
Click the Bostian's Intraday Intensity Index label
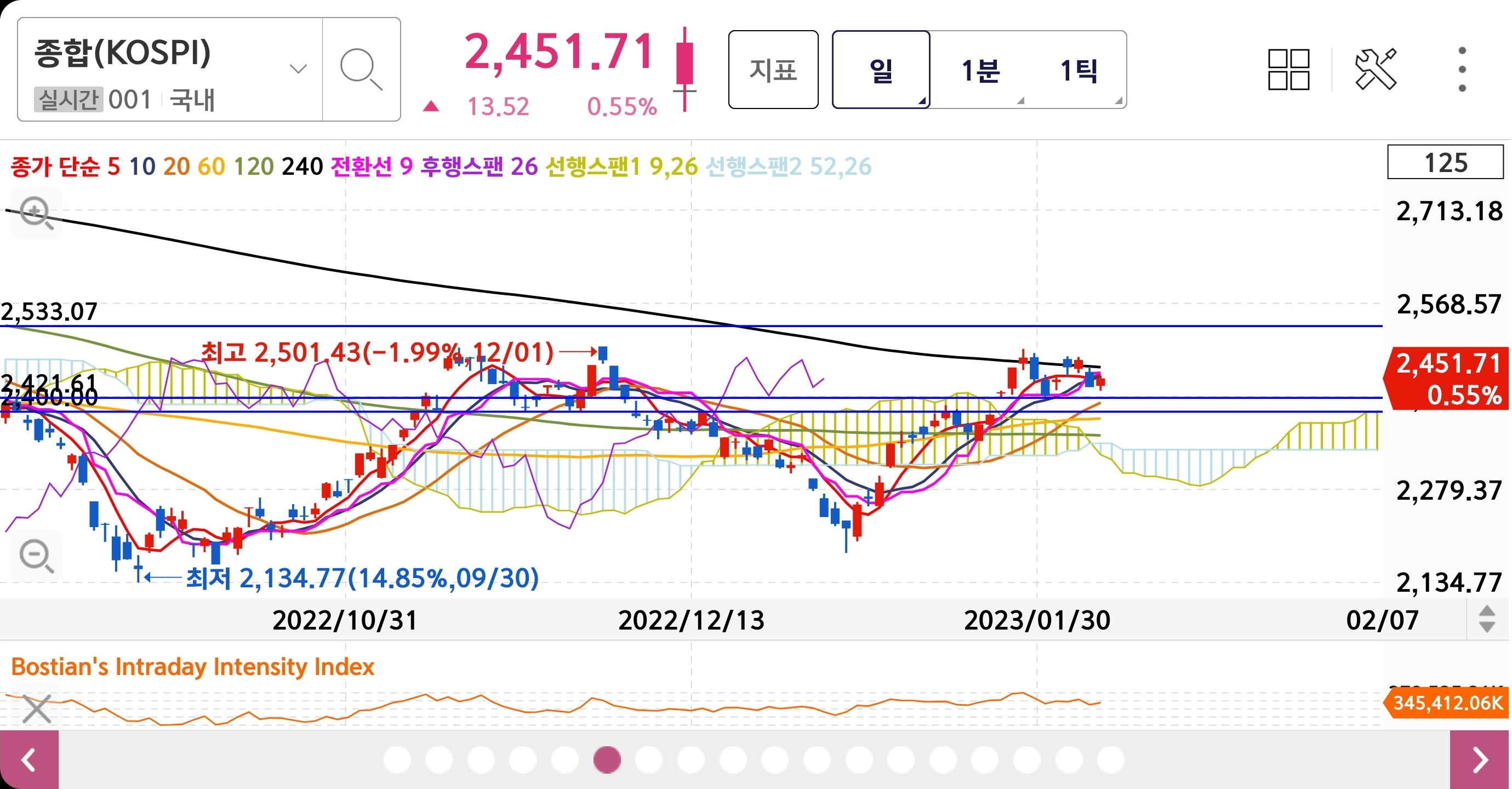click(192, 667)
